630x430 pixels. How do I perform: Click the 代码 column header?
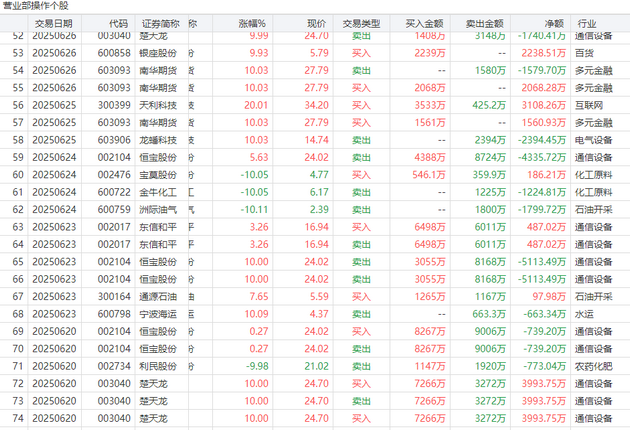(x=118, y=24)
